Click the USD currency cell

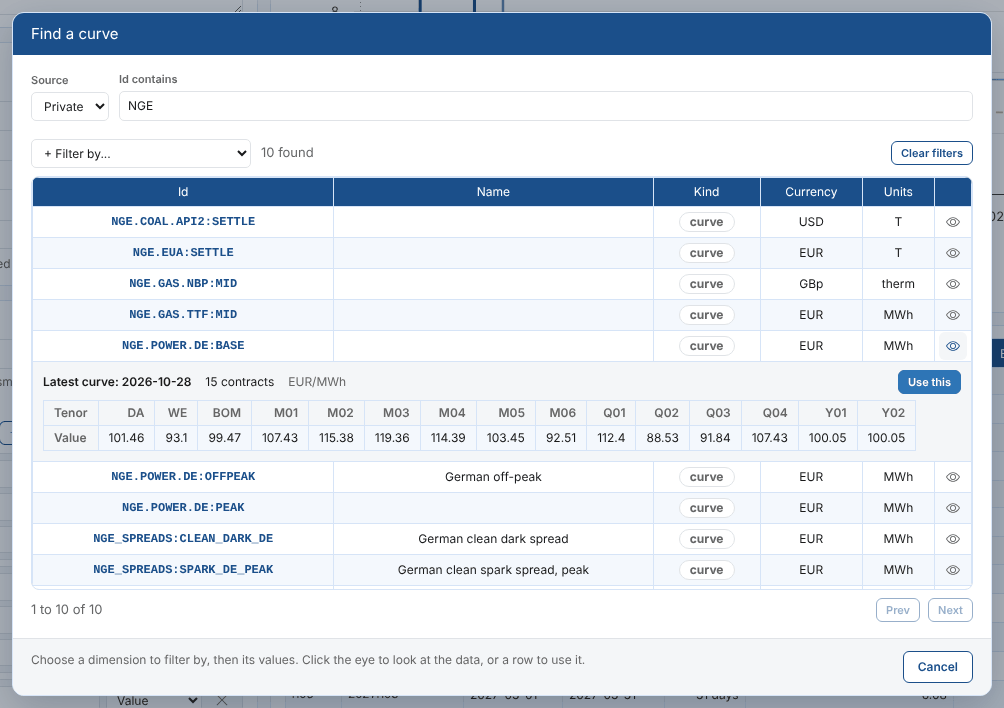(x=811, y=222)
